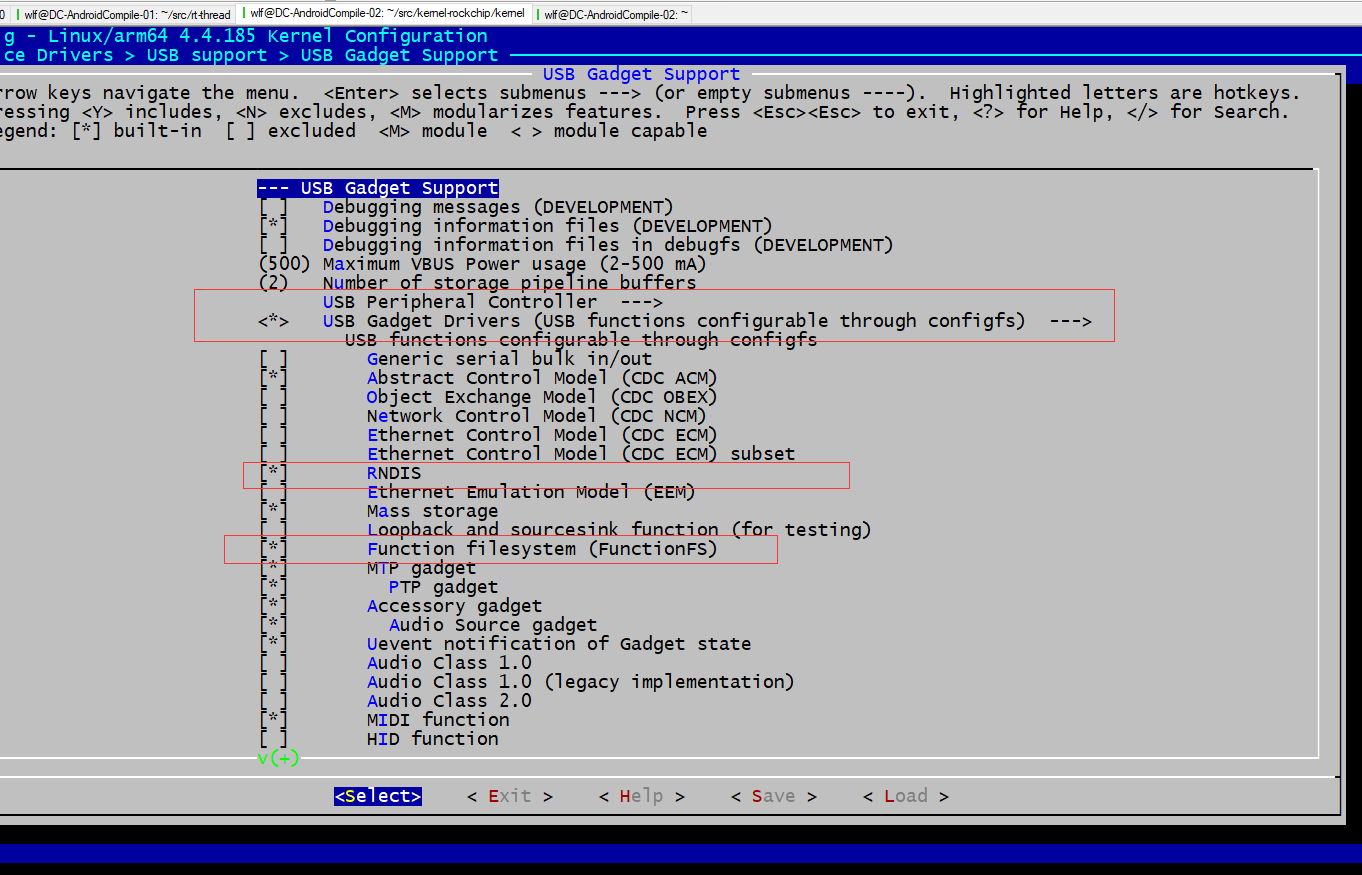Open USB Peripheral Controller submenu
This screenshot has height=875, width=1362.
tap(493, 302)
